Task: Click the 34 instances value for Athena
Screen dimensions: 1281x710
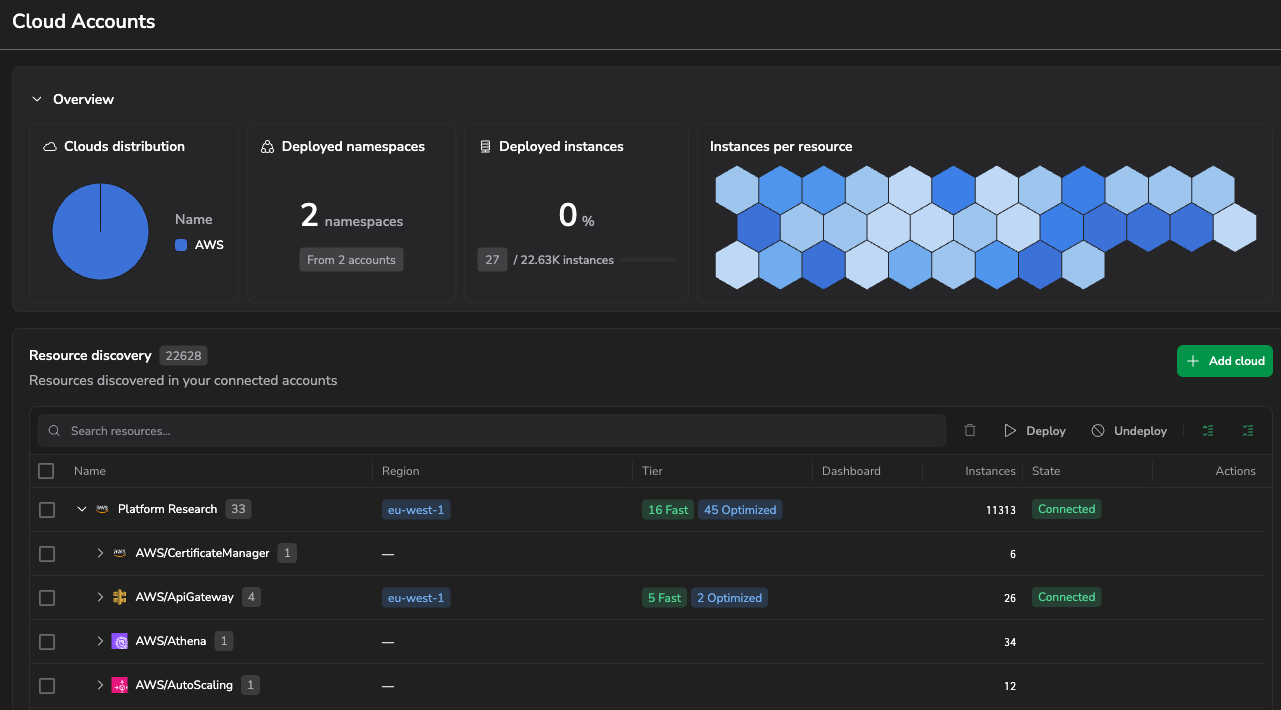Action: point(1010,642)
